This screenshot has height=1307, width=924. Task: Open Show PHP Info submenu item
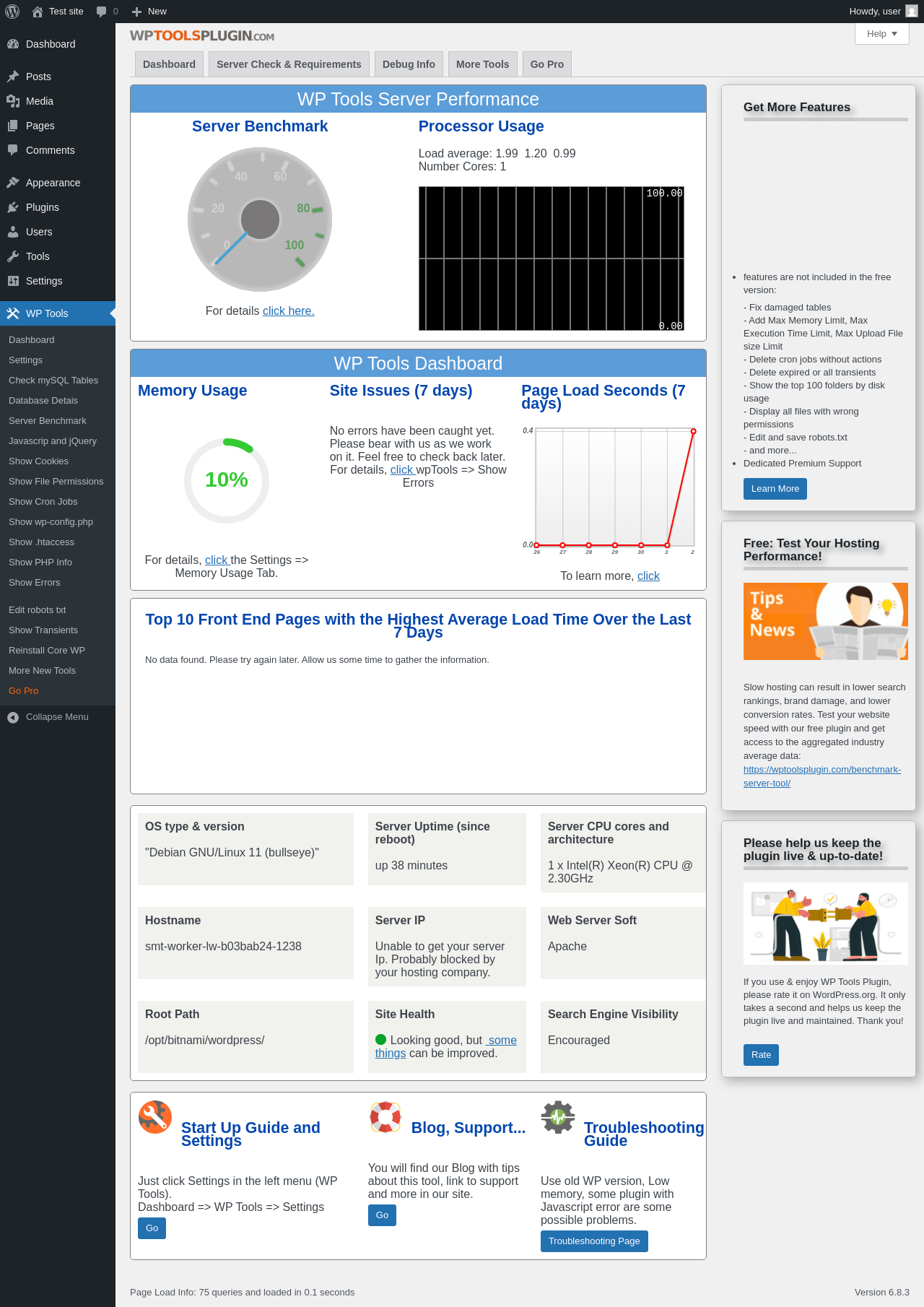coord(58,563)
